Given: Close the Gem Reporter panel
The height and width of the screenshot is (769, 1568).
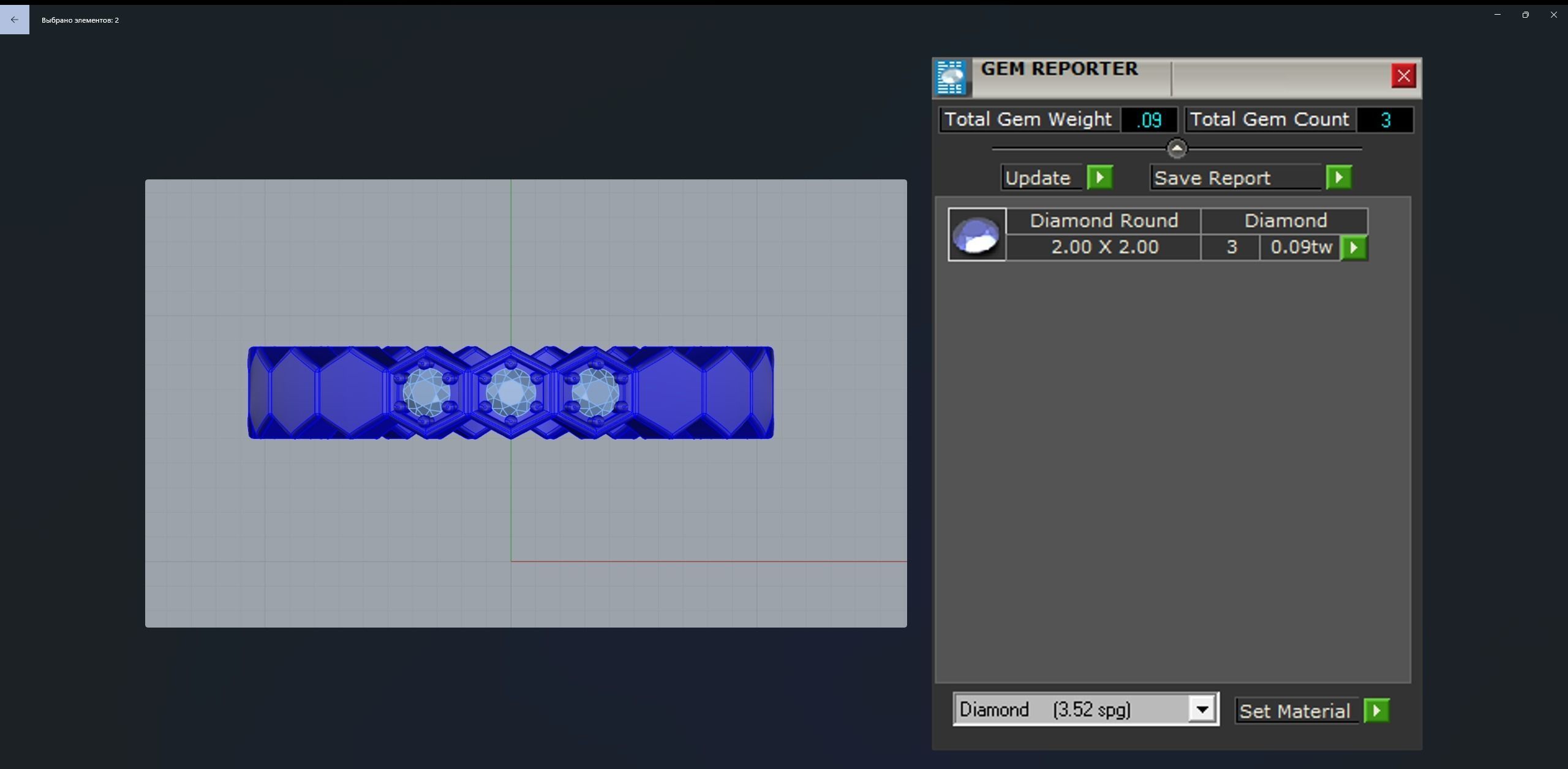Looking at the screenshot, I should (1403, 76).
